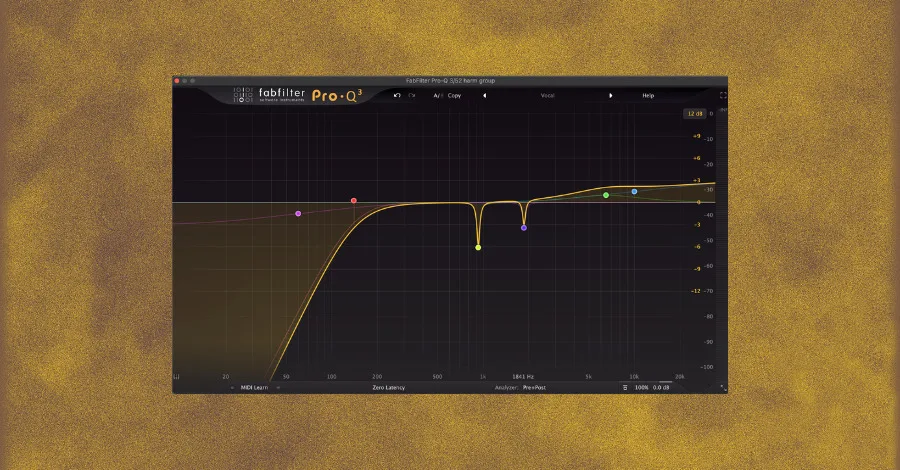Image resolution: width=900 pixels, height=470 pixels.
Task: Select the yellow notch band node near 1k
Action: (x=478, y=247)
